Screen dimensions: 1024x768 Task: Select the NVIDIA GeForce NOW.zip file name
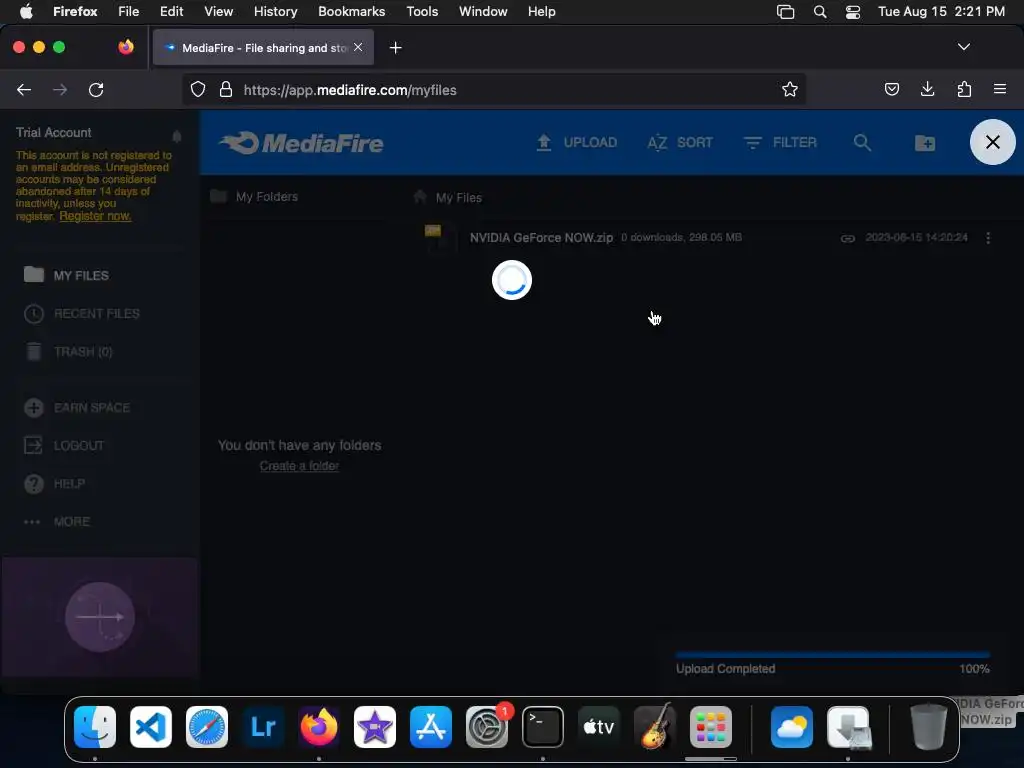tap(541, 238)
